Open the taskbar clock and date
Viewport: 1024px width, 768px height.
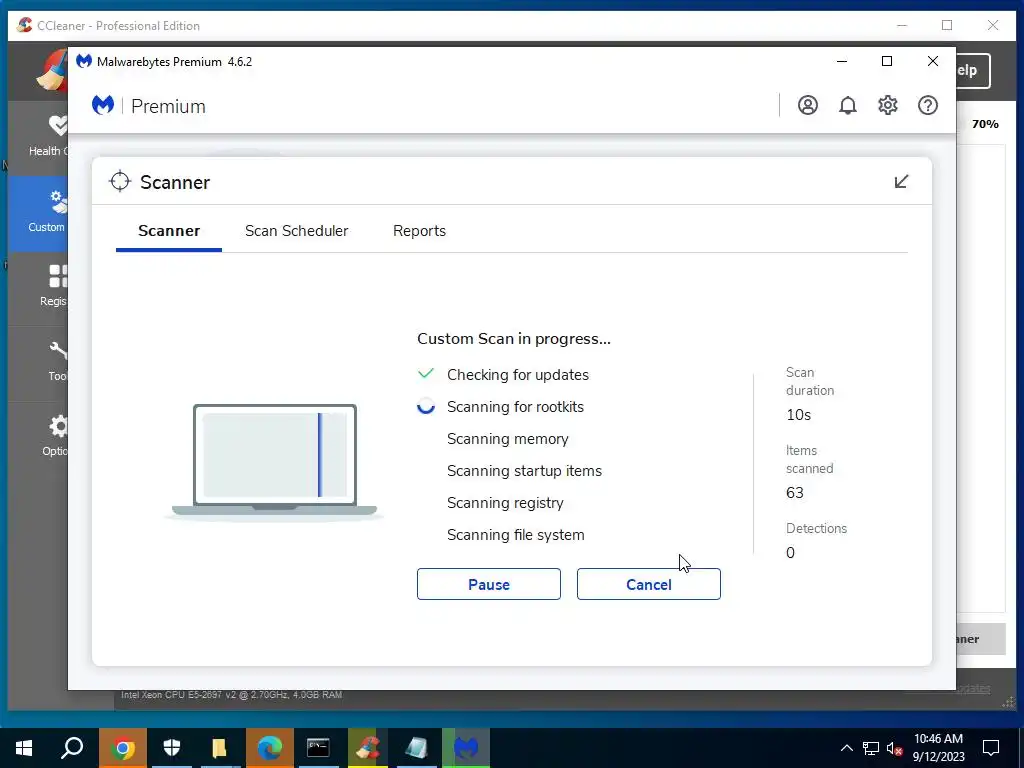(x=938, y=748)
